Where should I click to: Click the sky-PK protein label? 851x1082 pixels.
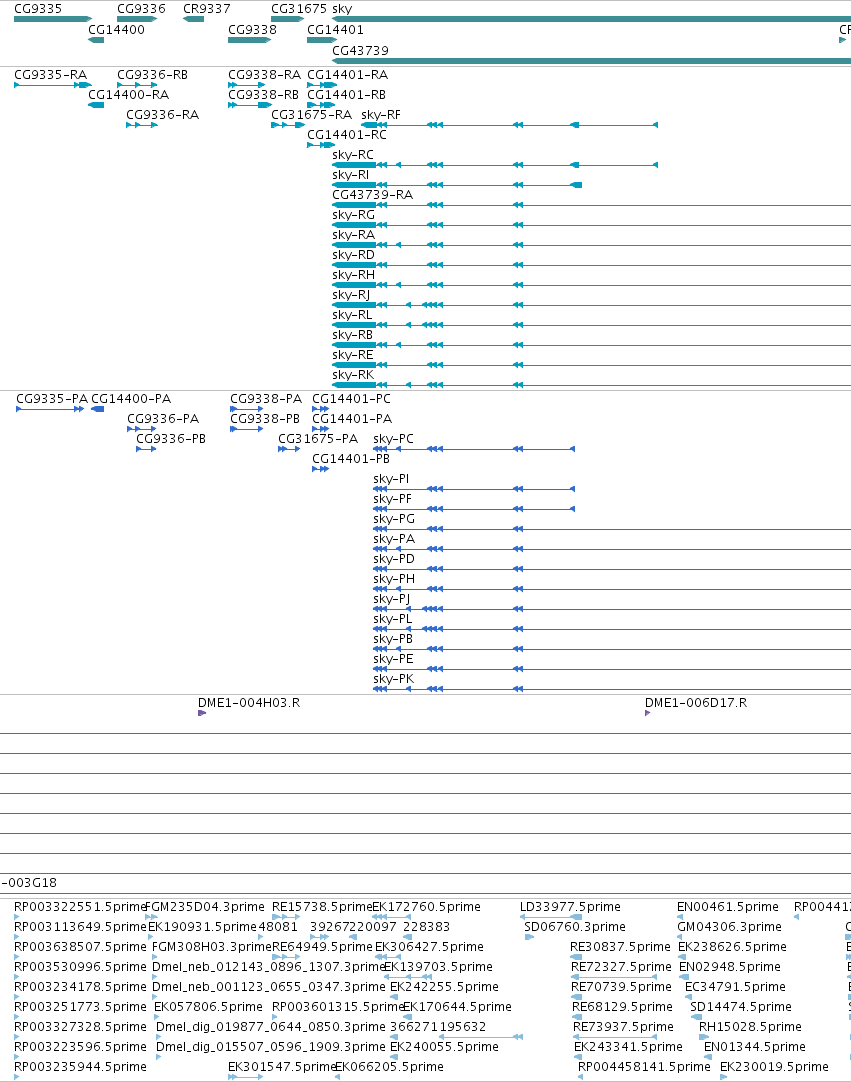393,679
